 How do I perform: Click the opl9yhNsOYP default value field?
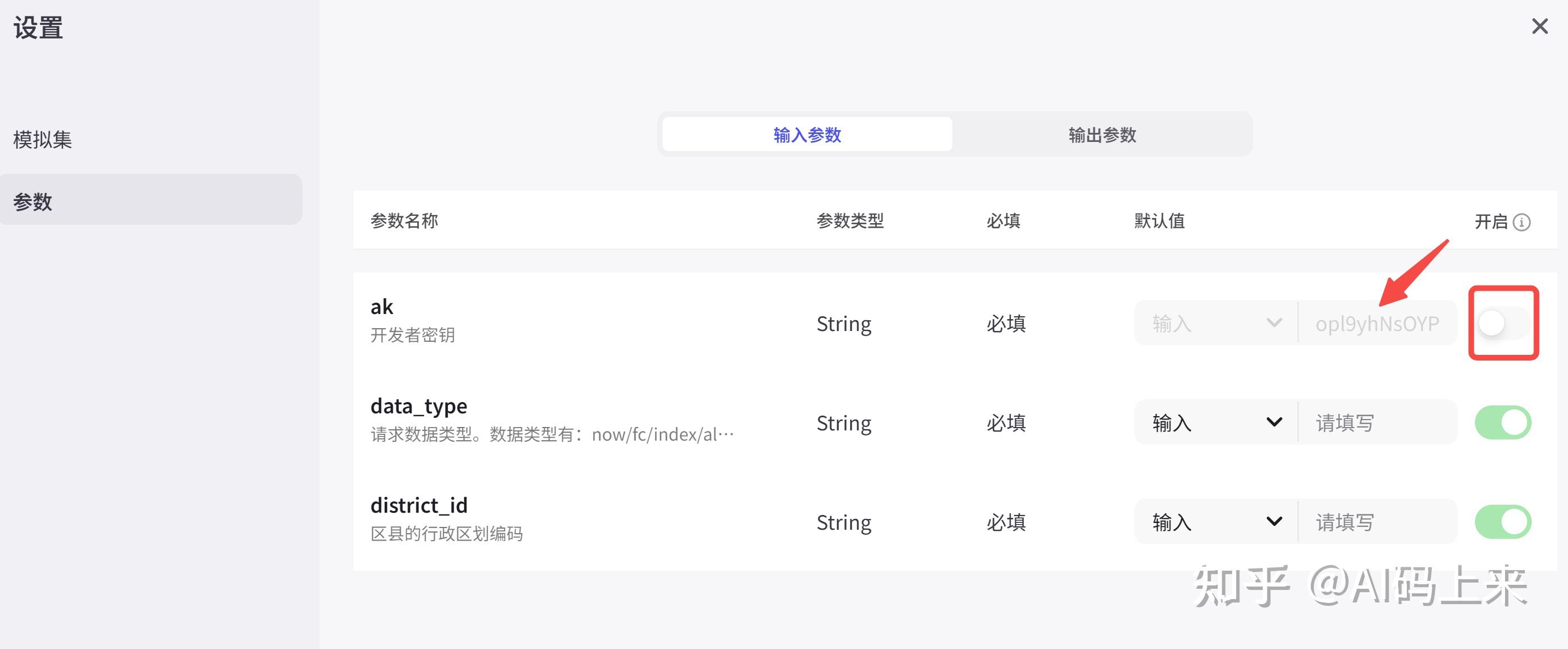coord(1378,323)
